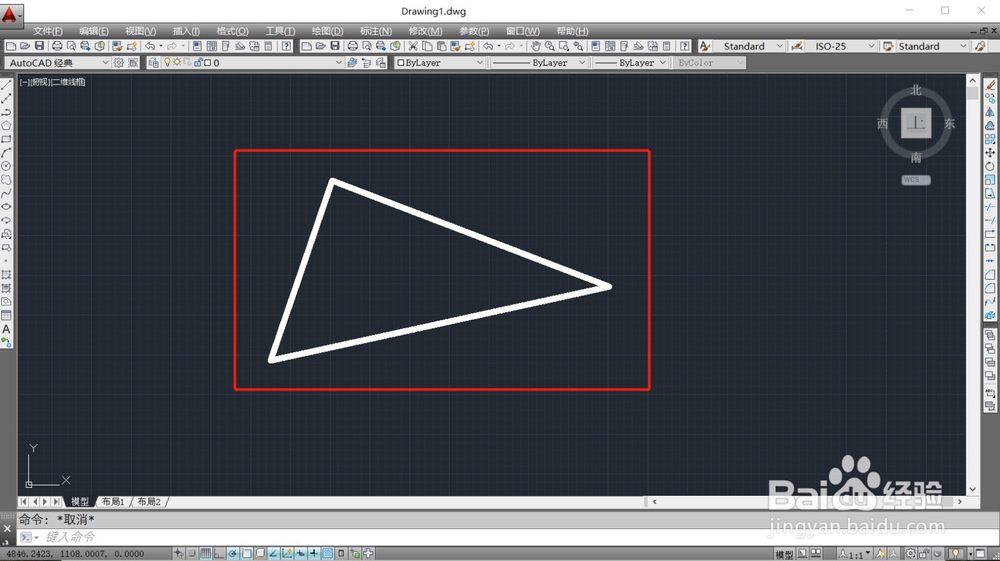Click the workspace settings gear icon
Image resolution: width=1000 pixels, height=561 pixels.
tap(119, 62)
